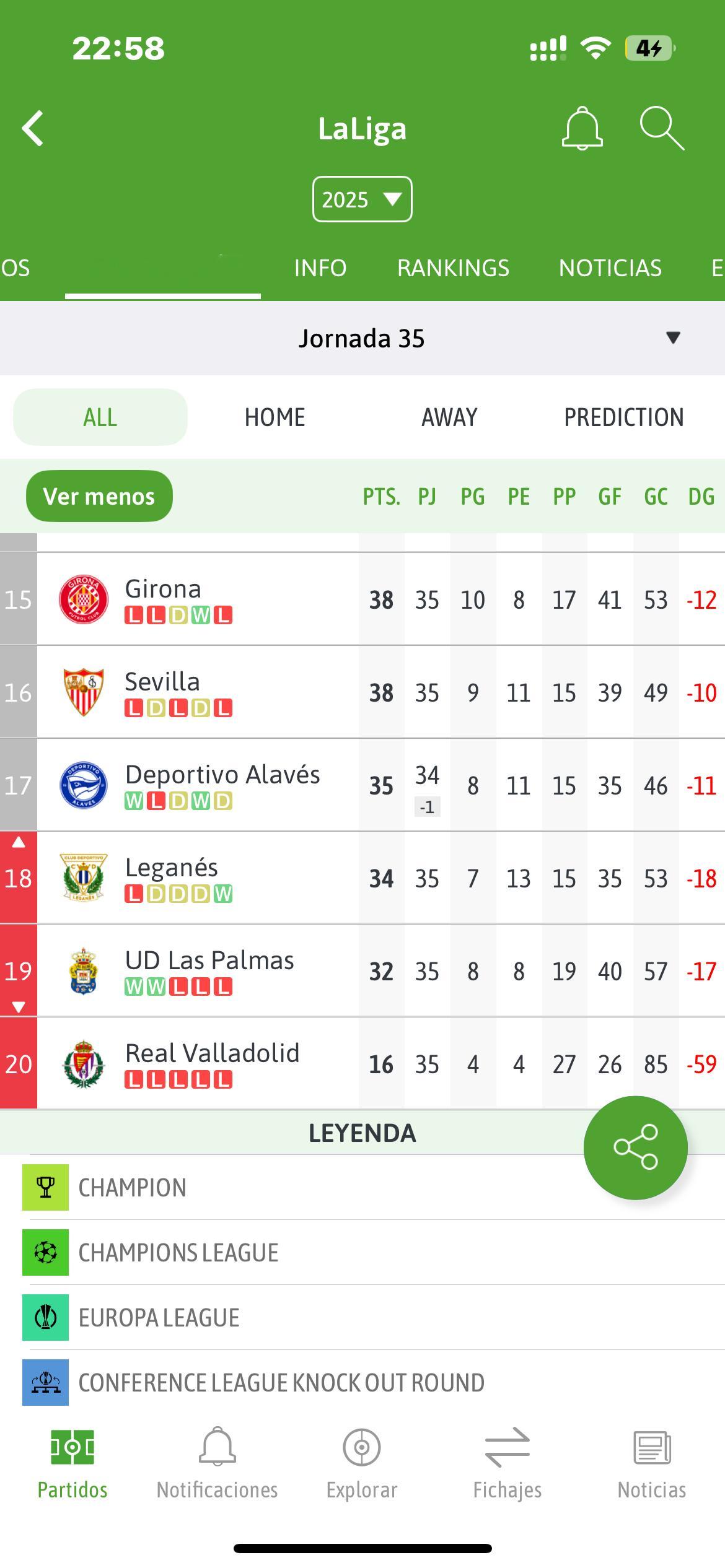Tap the CHAMPIONS LEAGUE legend color swatch
Image resolution: width=725 pixels, height=1568 pixels.
tap(45, 1253)
